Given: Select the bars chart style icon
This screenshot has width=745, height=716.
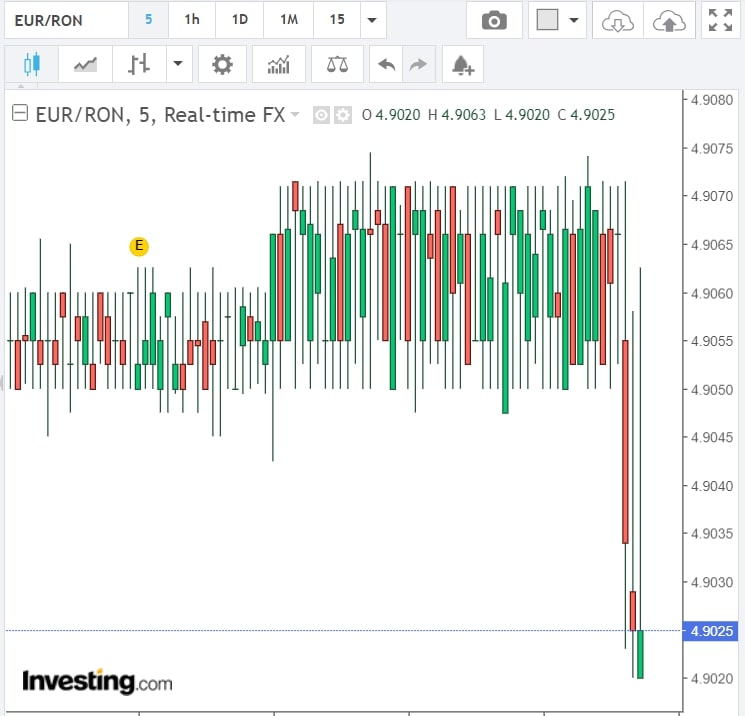Looking at the screenshot, I should (x=139, y=65).
